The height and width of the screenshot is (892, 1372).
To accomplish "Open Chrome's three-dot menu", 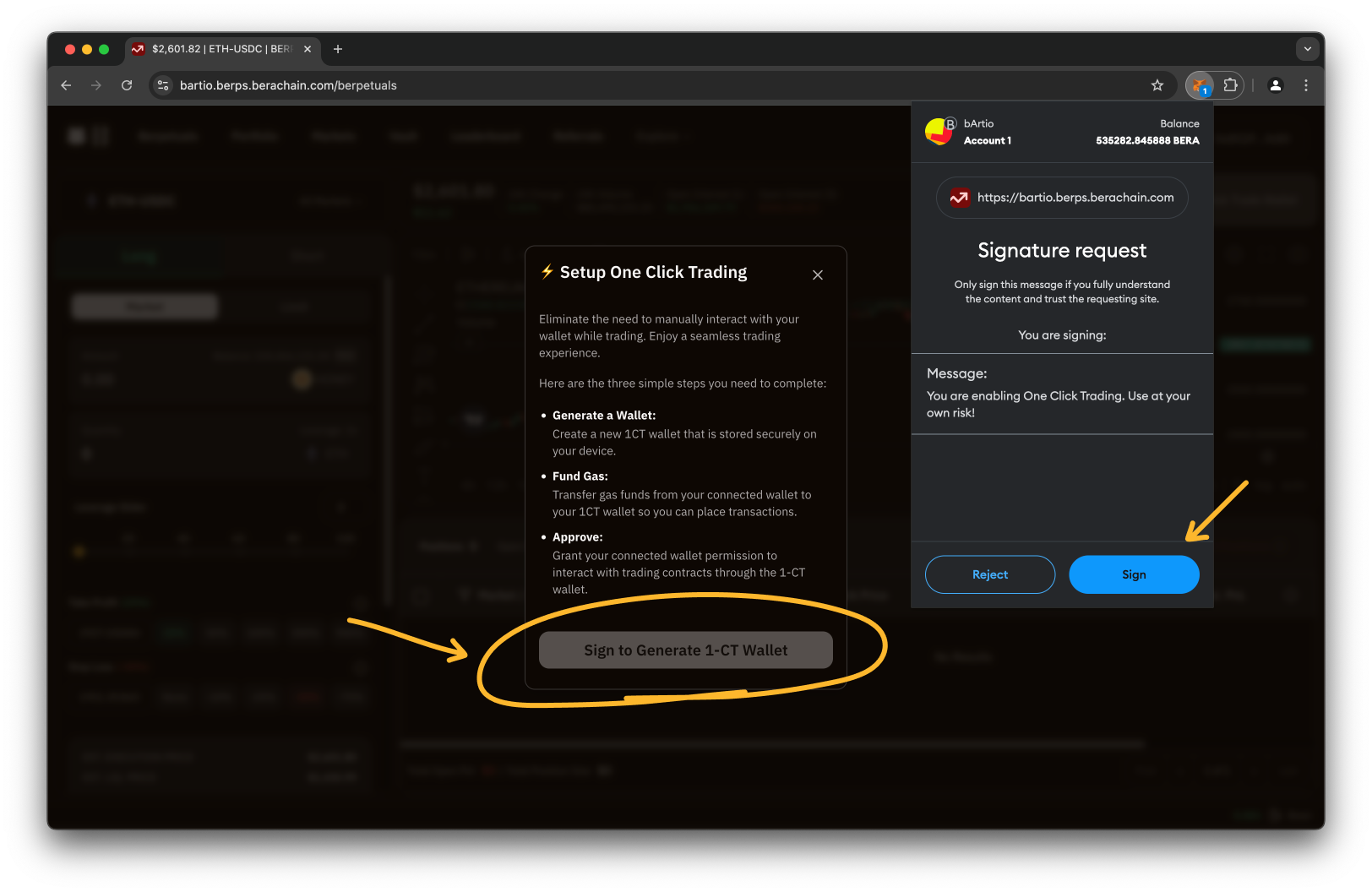I will 1306,85.
